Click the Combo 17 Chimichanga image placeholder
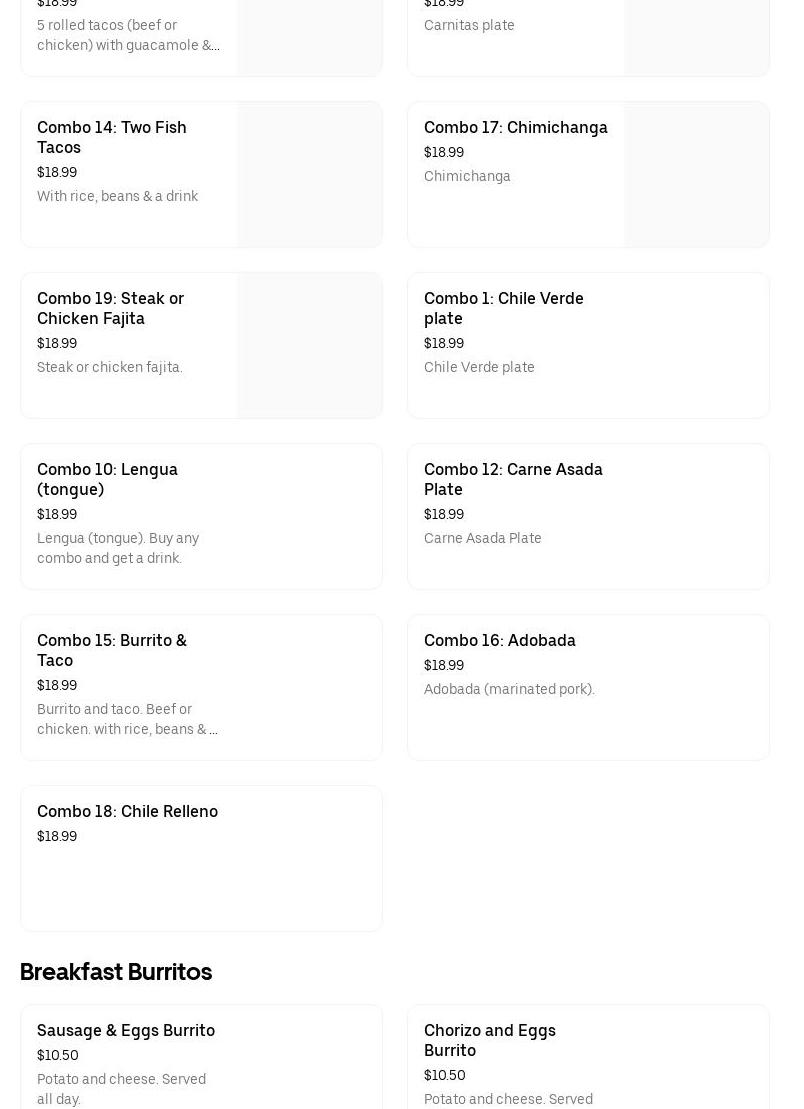This screenshot has width=804, height=1109. pyautogui.click(x=696, y=175)
